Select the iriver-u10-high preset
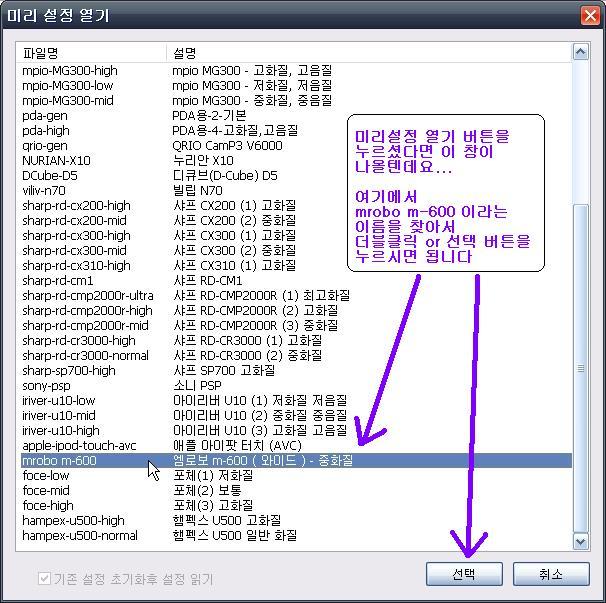 (296, 431)
